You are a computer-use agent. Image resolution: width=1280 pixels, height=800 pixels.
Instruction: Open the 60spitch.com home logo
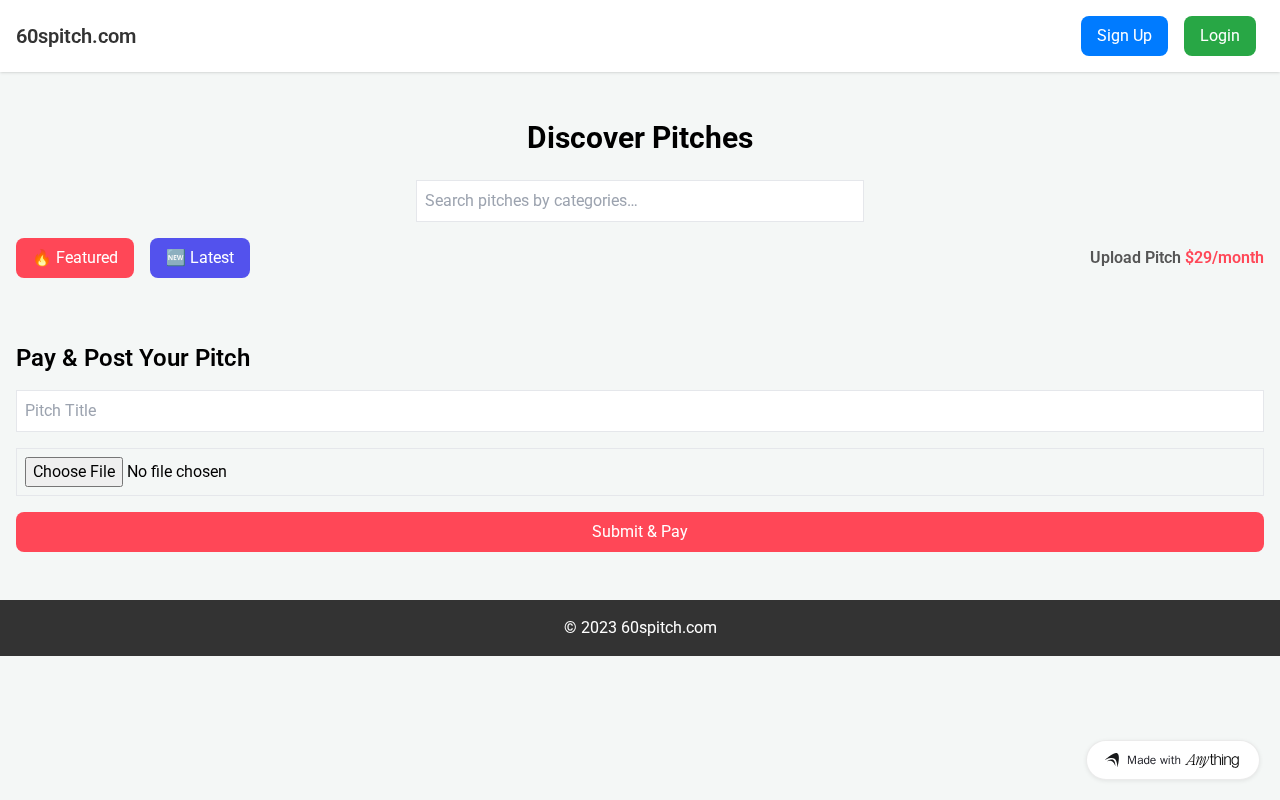(76, 36)
